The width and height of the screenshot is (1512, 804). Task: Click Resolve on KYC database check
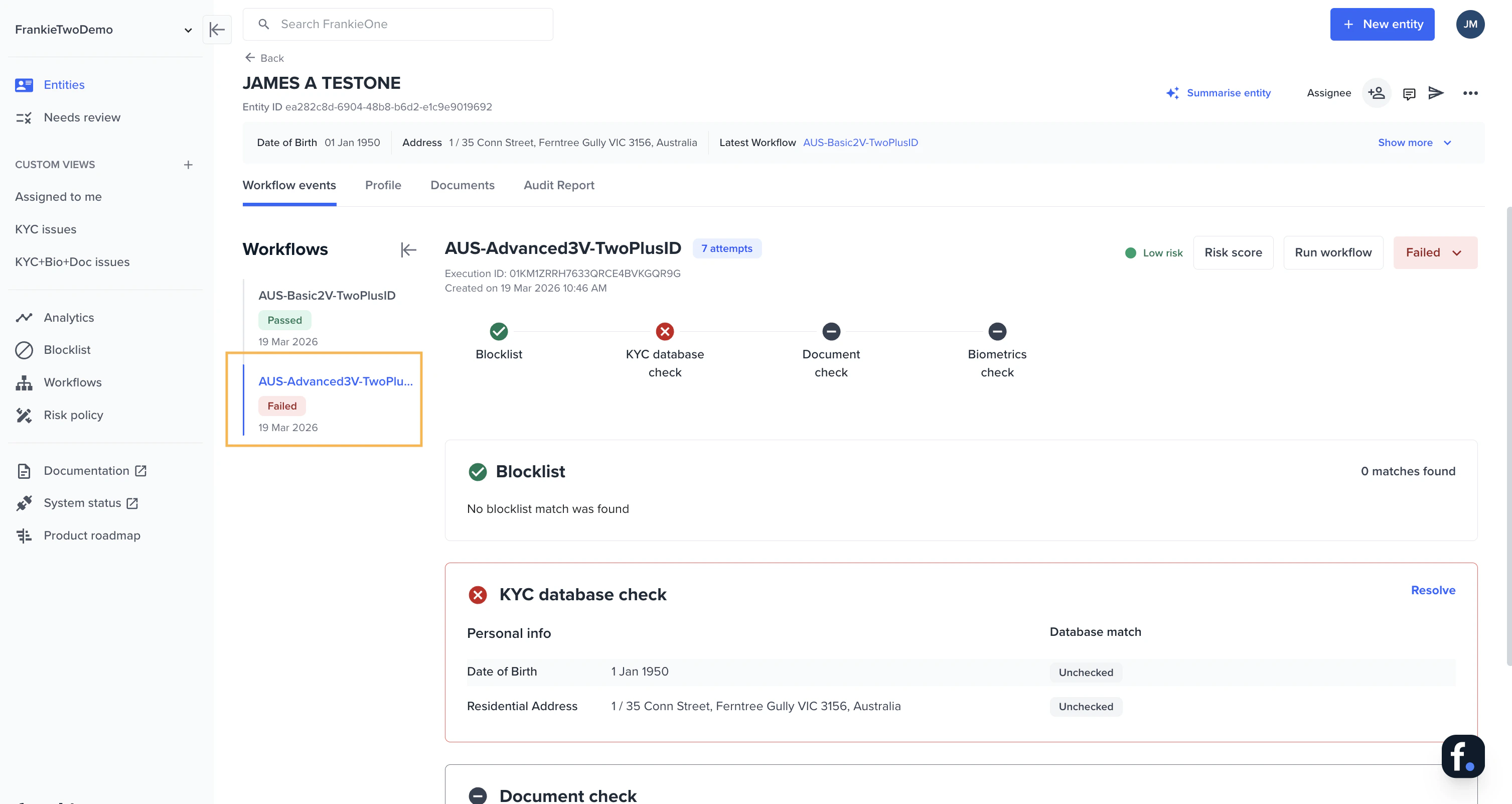[x=1432, y=590]
